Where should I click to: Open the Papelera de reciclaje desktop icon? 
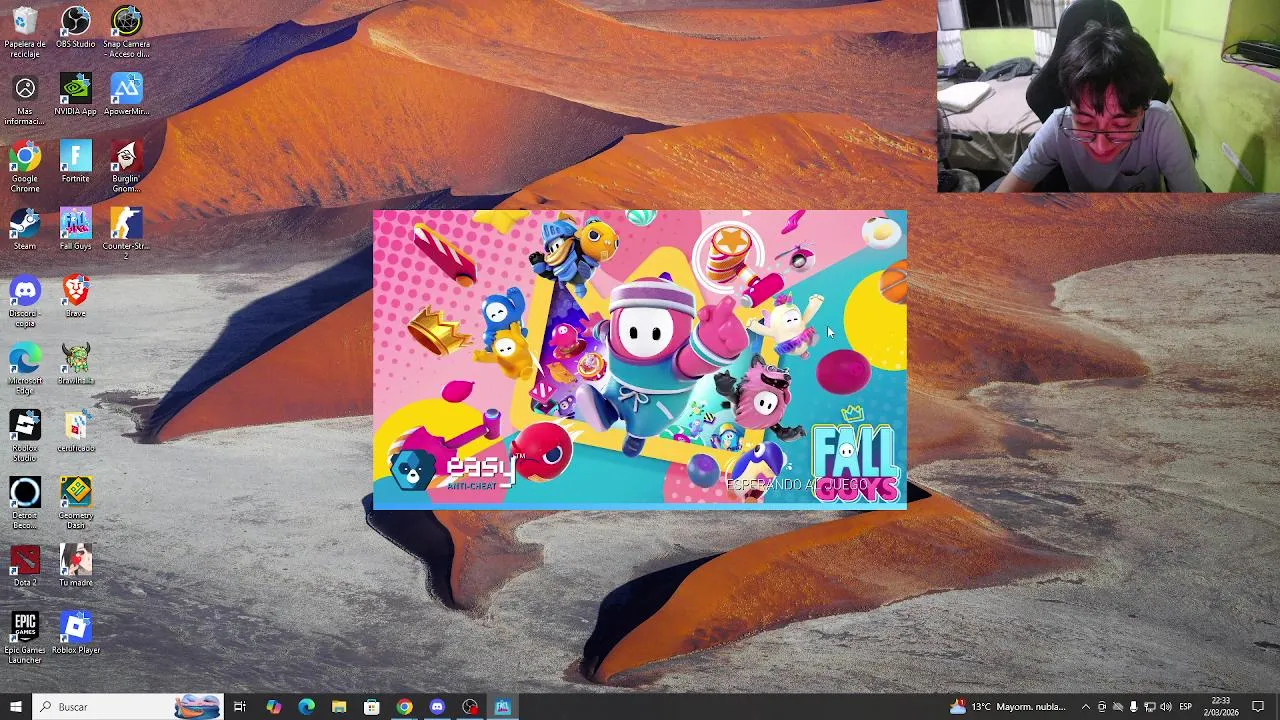(x=25, y=32)
